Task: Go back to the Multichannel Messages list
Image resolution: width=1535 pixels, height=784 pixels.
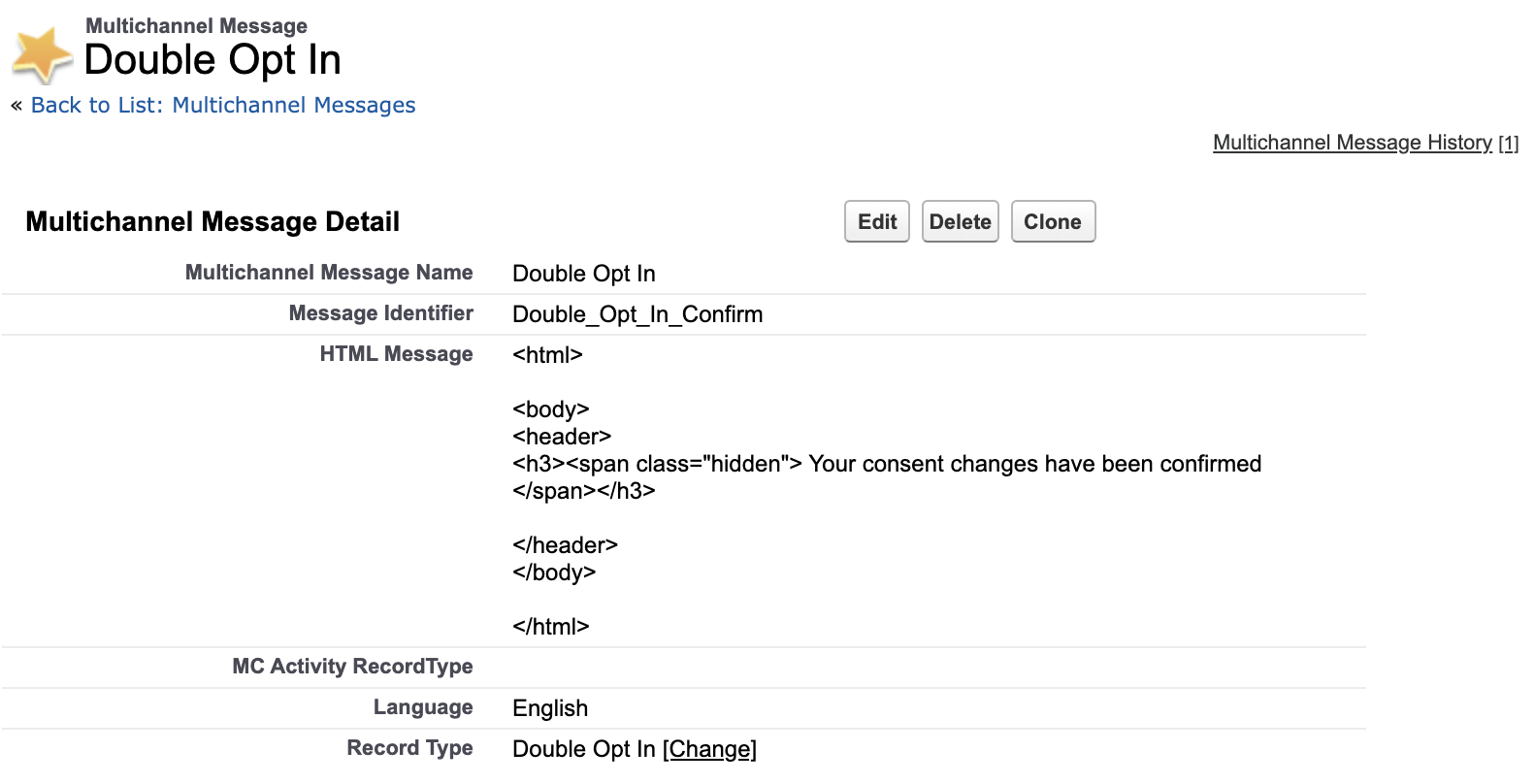Action: pos(222,105)
